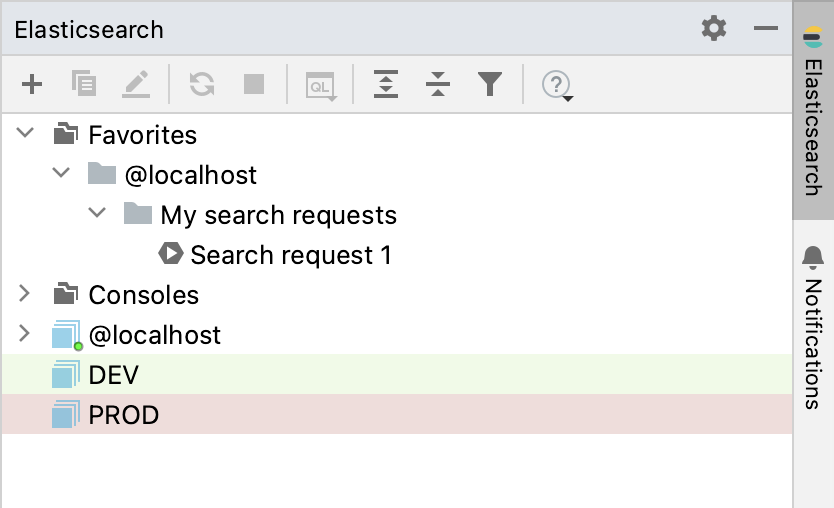Screen dimensions: 834x508
Task: Collapse the Favorites folder
Action: point(25,133)
